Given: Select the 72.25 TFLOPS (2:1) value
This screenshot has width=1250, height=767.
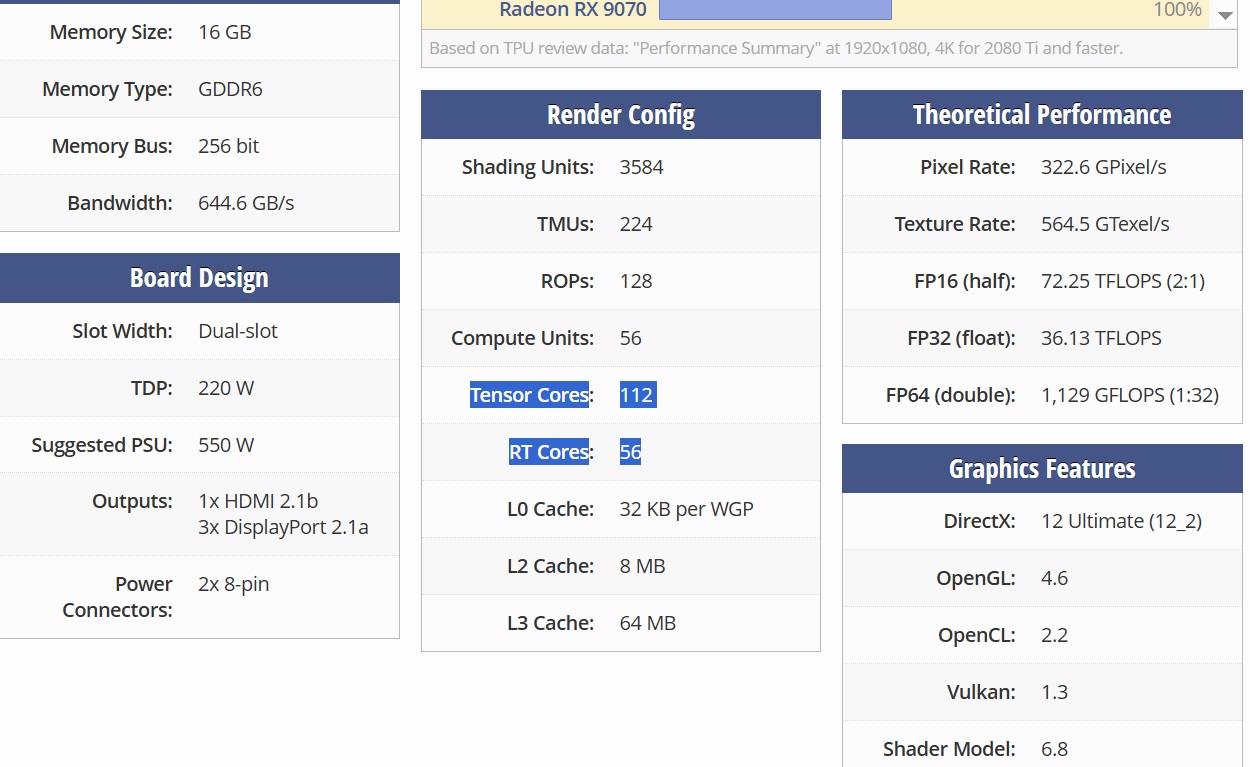Looking at the screenshot, I should click(1123, 281).
